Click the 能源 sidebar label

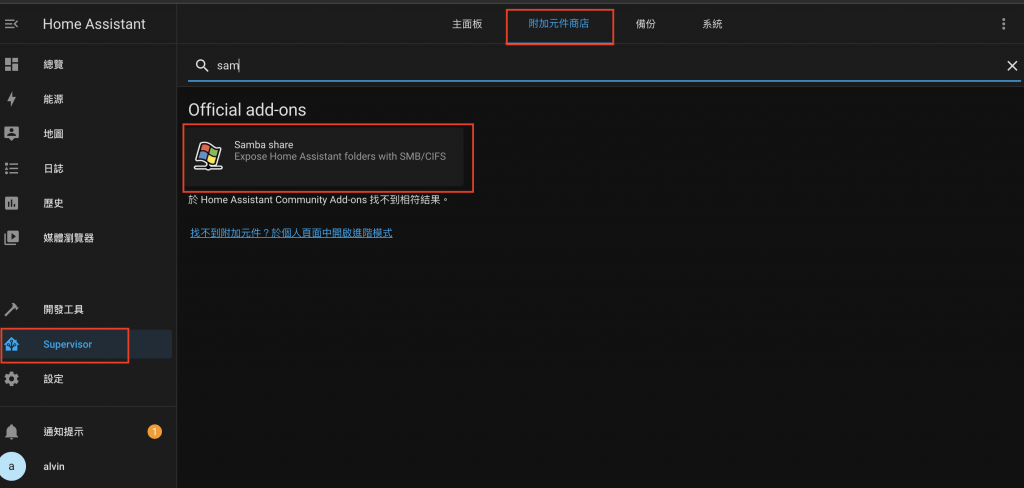[x=54, y=99]
